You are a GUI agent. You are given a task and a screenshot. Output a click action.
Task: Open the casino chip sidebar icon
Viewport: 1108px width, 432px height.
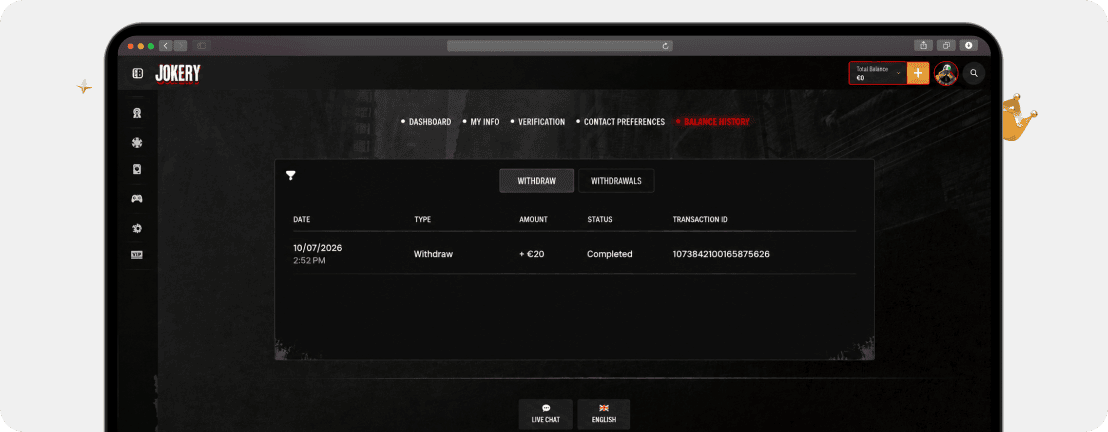click(137, 143)
